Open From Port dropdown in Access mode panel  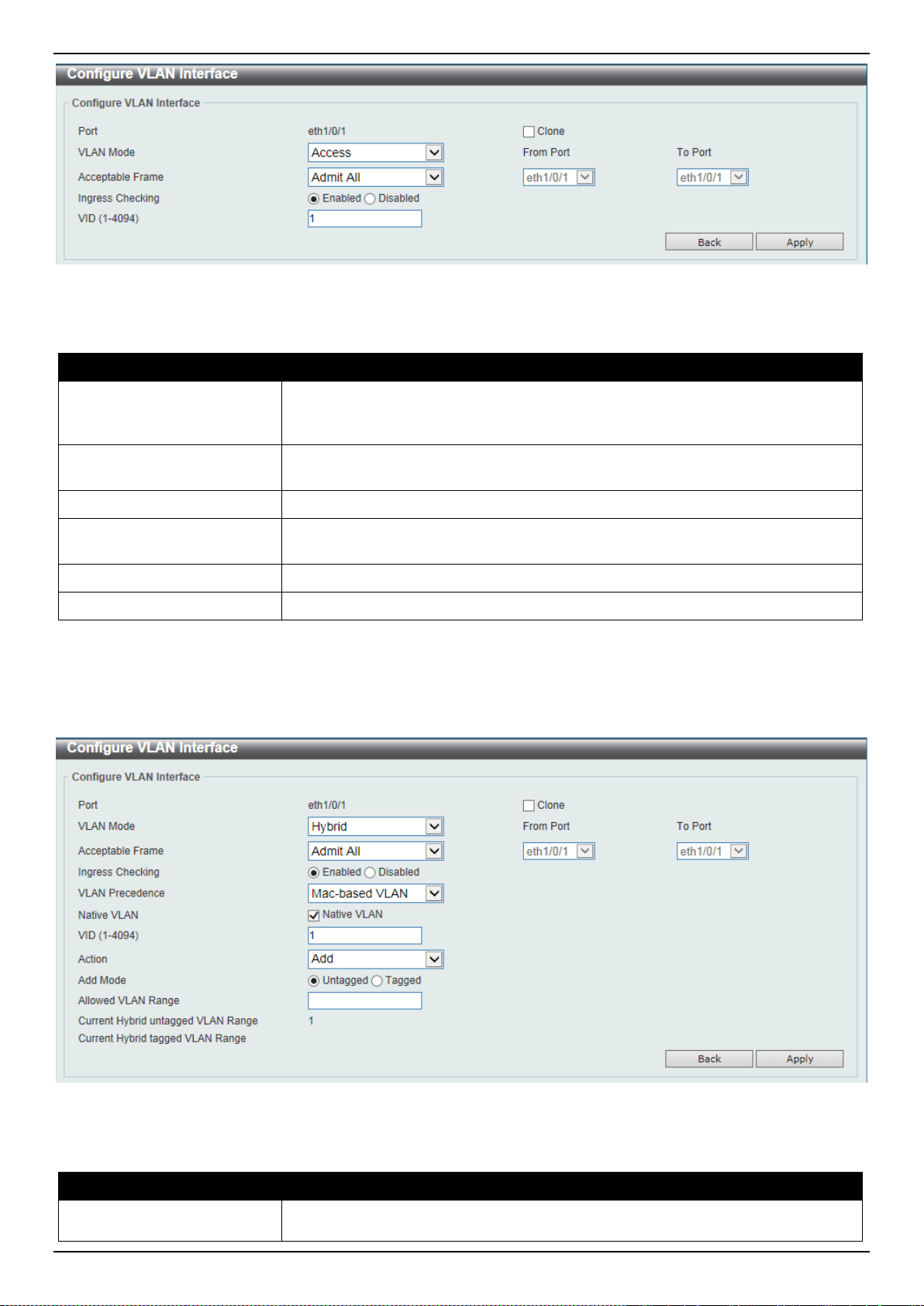tap(559, 178)
